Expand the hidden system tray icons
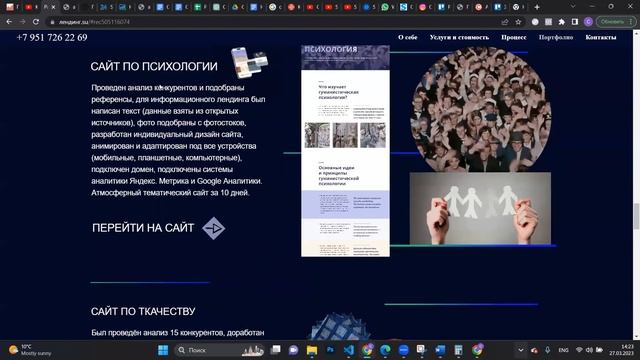 point(520,350)
